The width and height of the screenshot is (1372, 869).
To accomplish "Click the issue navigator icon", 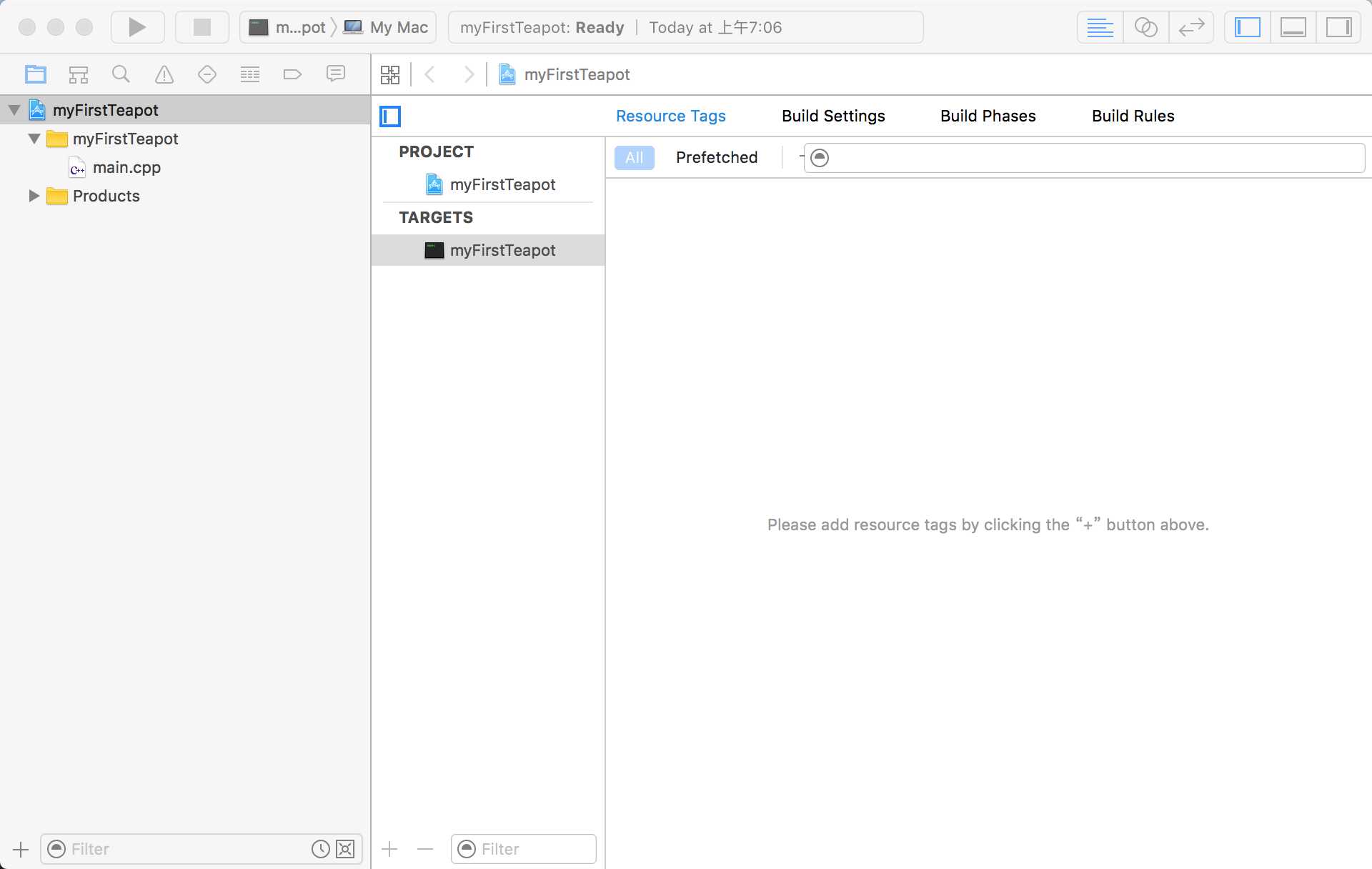I will click(164, 74).
